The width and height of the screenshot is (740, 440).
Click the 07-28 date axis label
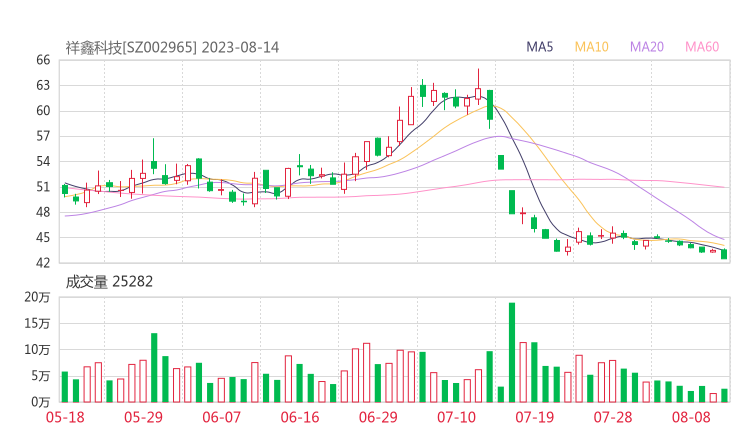613,417
